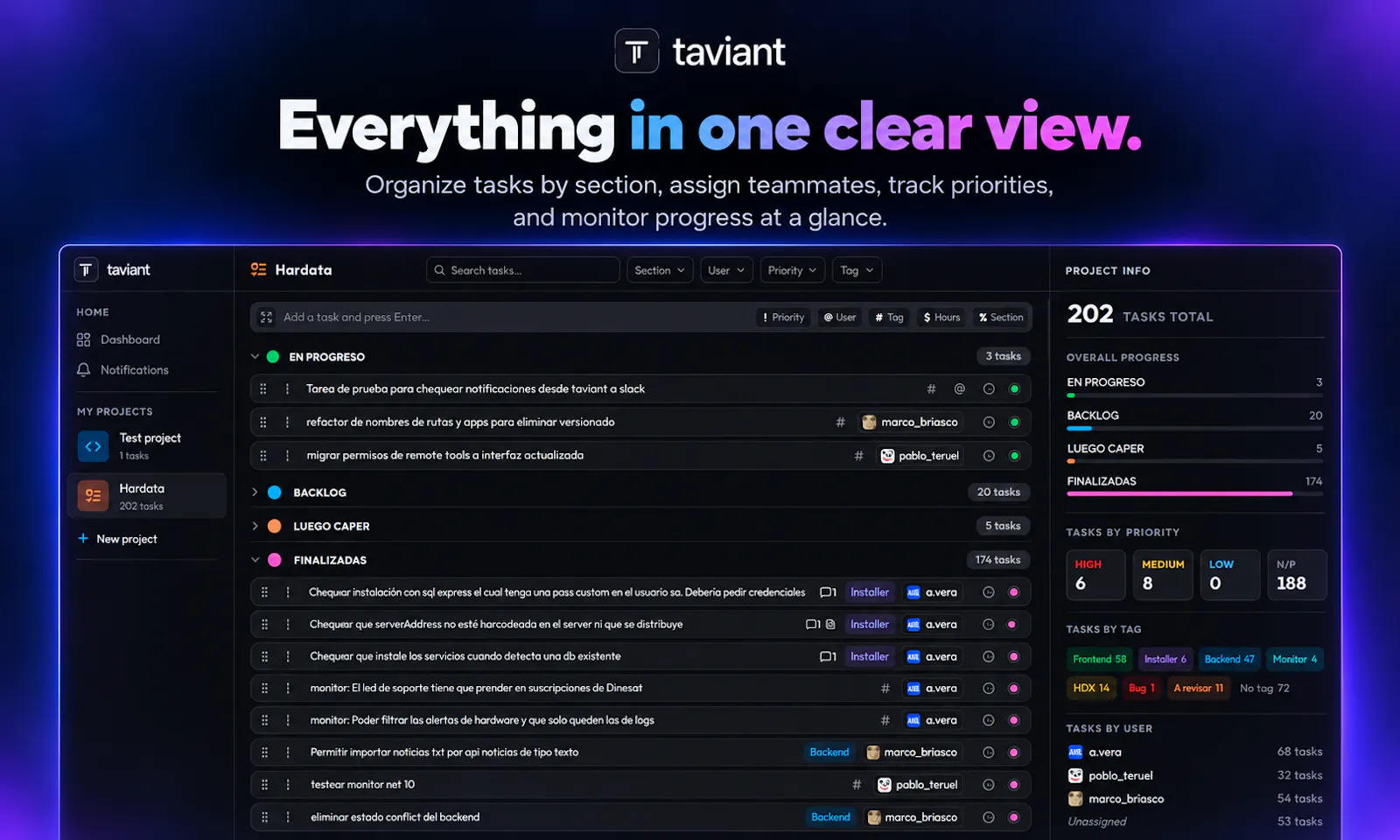1400x840 pixels.
Task: Click the BACKLOG blue progress bar
Action: click(x=1079, y=429)
